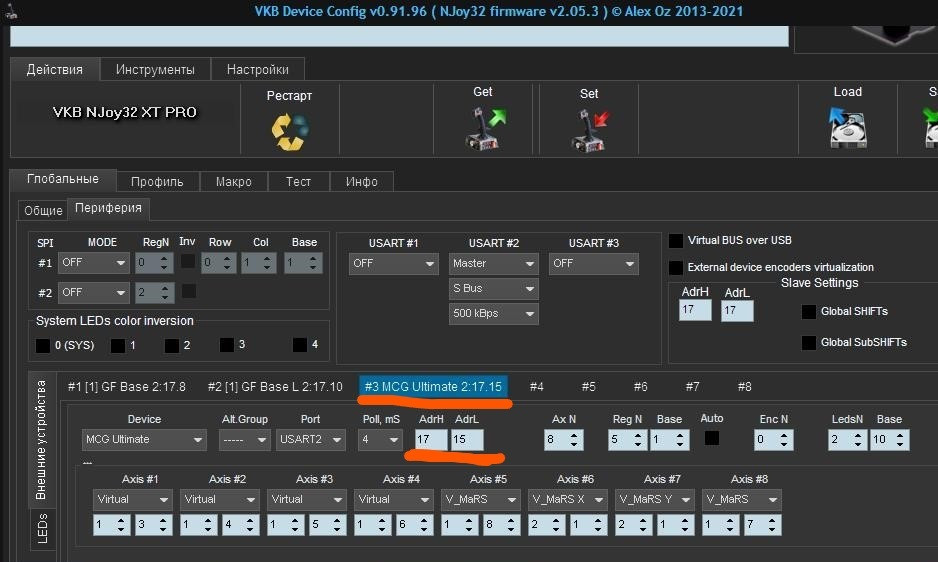This screenshot has width=938, height=562.
Task: Check the Global SHIFTs option
Action: point(809,312)
